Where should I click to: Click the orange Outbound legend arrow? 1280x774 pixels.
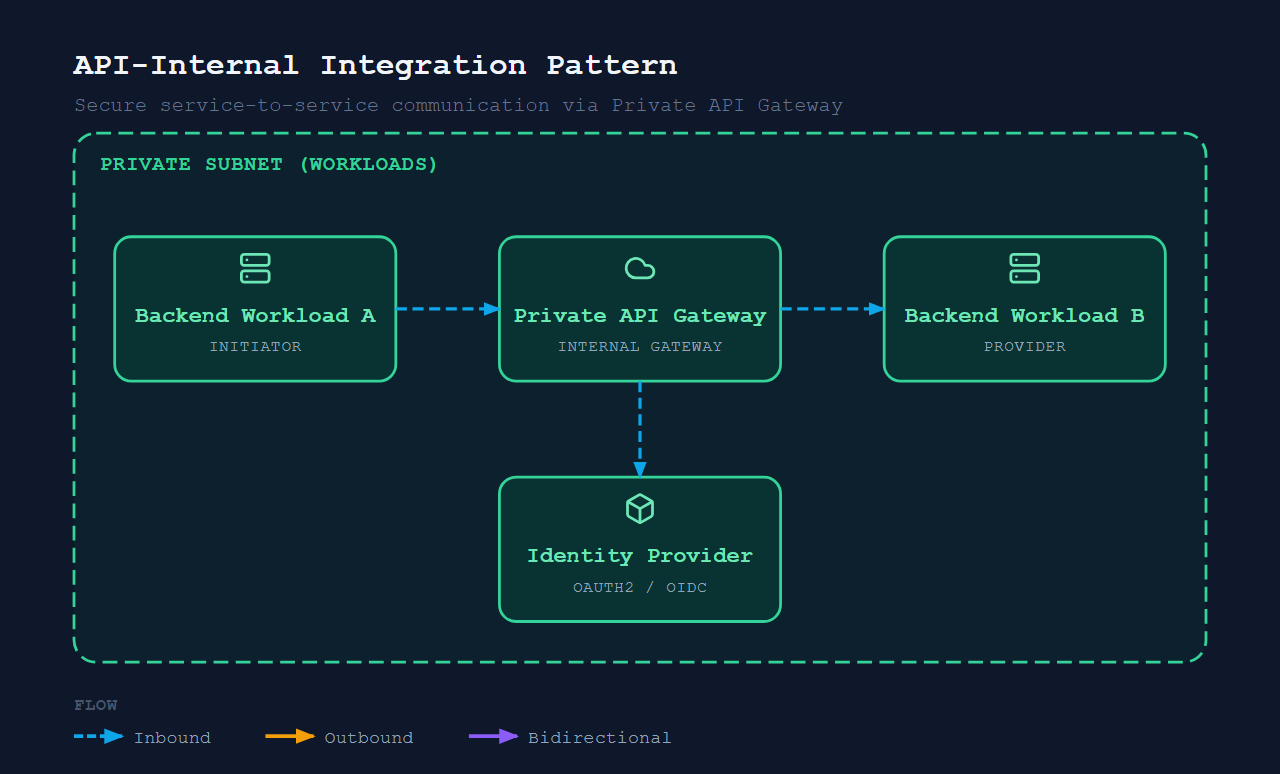pos(290,737)
